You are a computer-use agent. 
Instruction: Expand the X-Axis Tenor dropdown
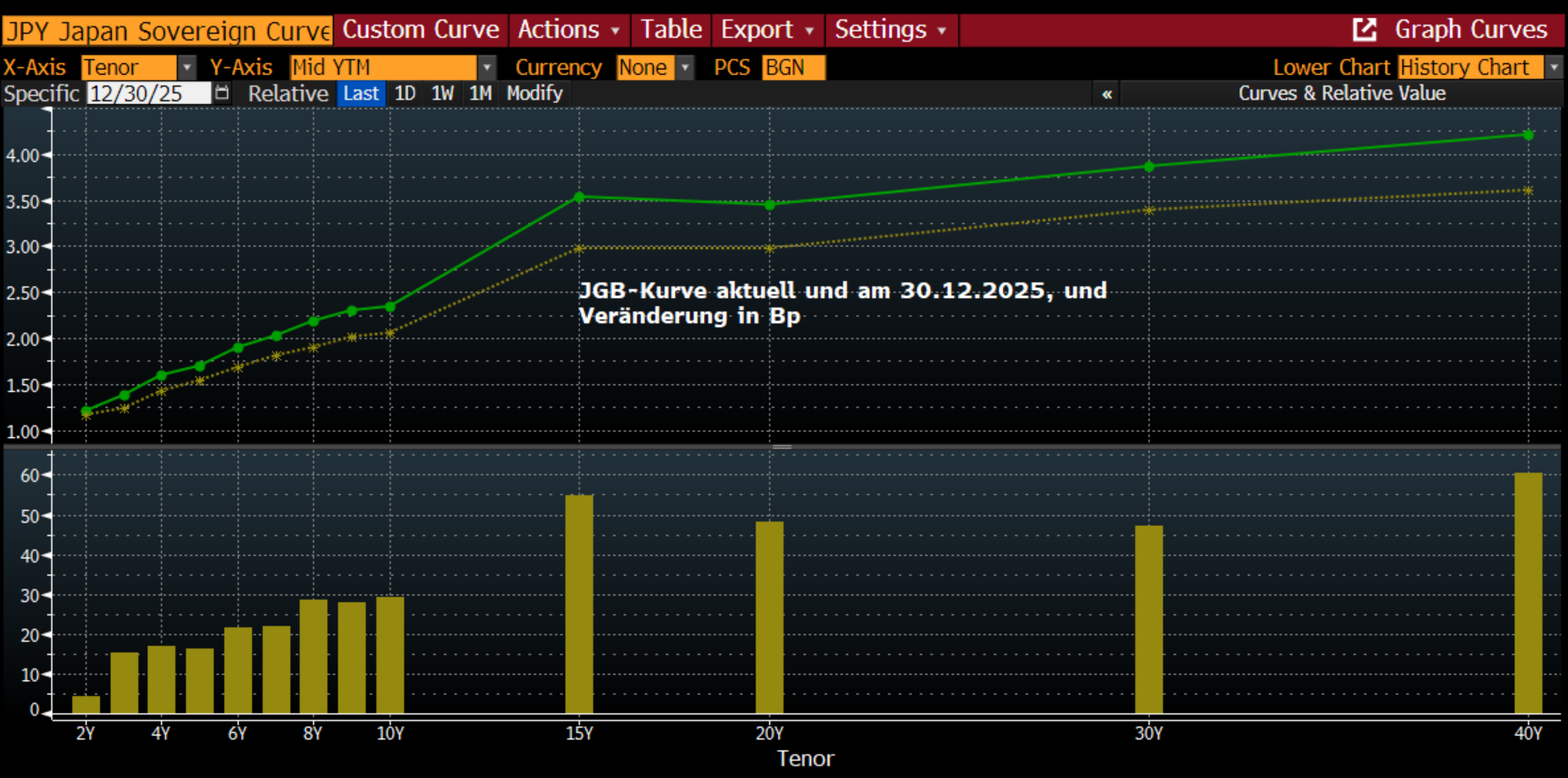coord(187,68)
